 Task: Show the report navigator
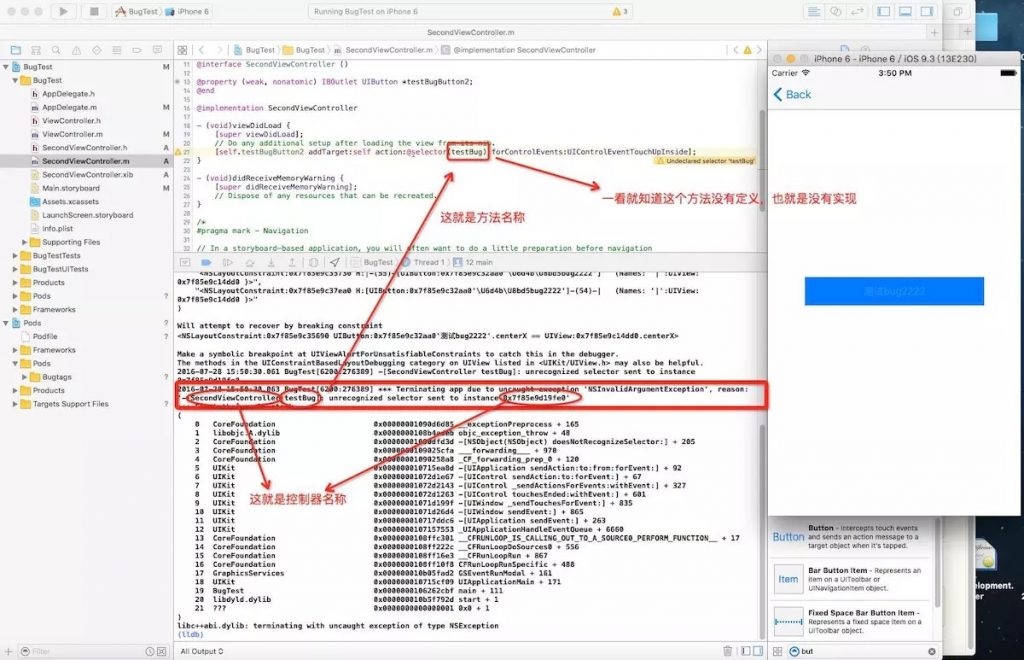[157, 50]
